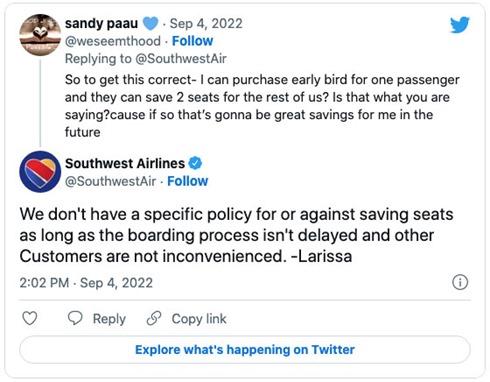The width and height of the screenshot is (490, 382).
Task: Like the tweet with the heart icon
Action: point(30,318)
